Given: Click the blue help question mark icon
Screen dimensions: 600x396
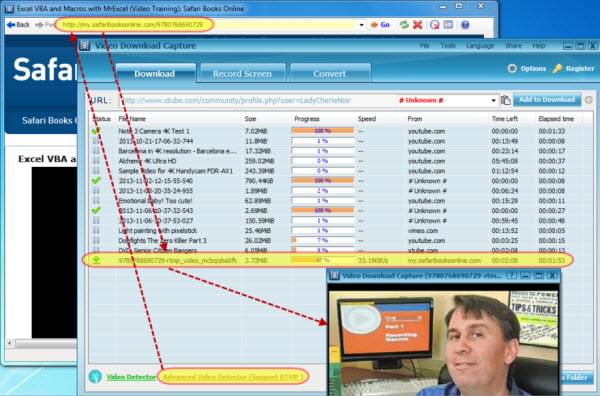Looking at the screenshot, I should coord(465,25).
